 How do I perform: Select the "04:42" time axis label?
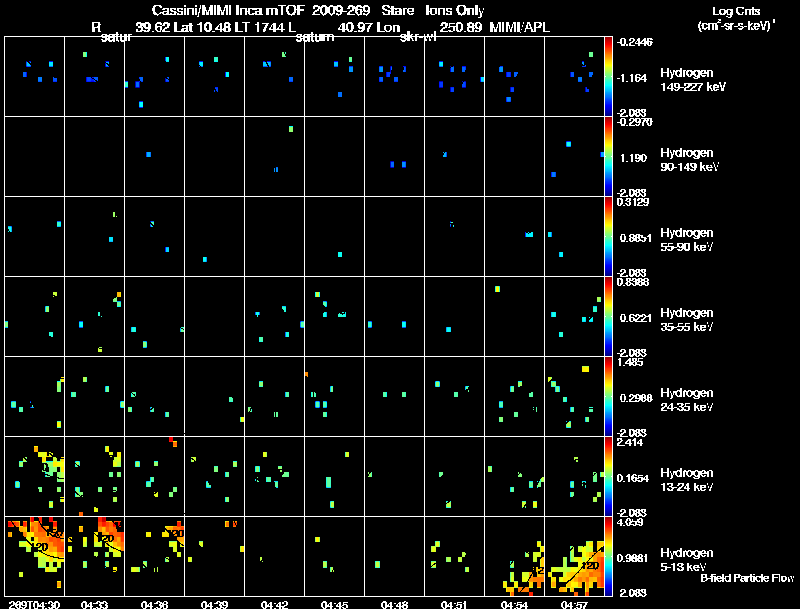point(274,604)
